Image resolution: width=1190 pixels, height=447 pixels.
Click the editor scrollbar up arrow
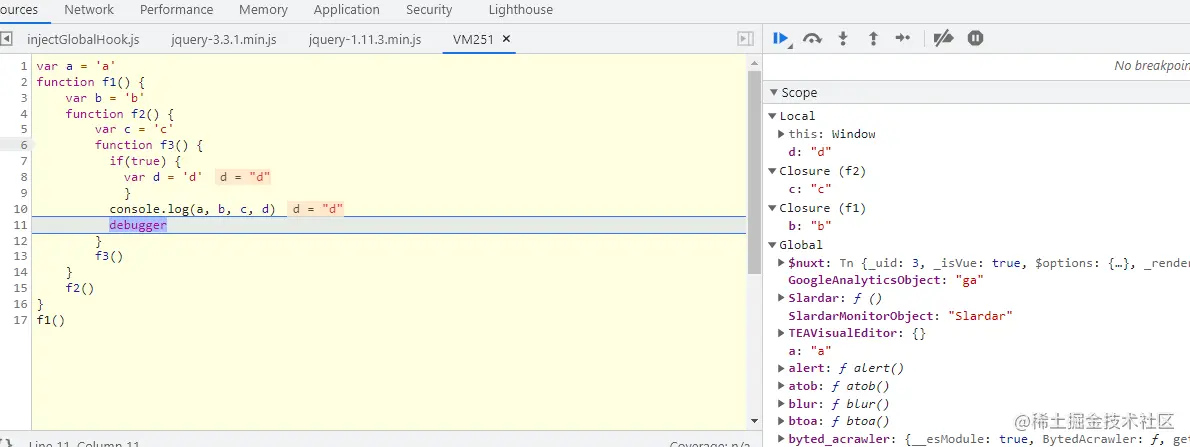[x=754, y=62]
